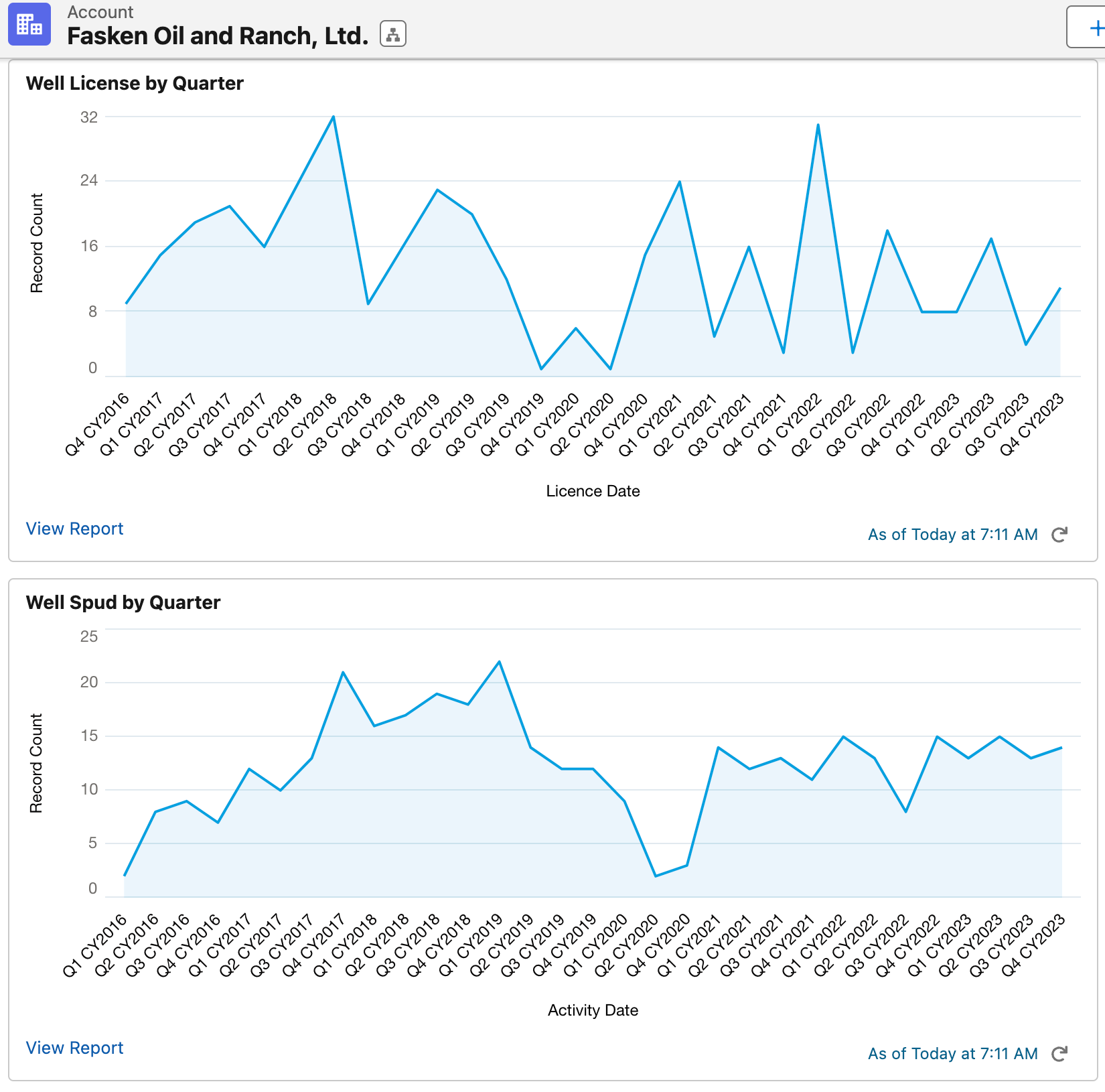The image size is (1105, 1092).
Task: Click the Q4 CY2019 low point on License chart
Action: coord(542,368)
